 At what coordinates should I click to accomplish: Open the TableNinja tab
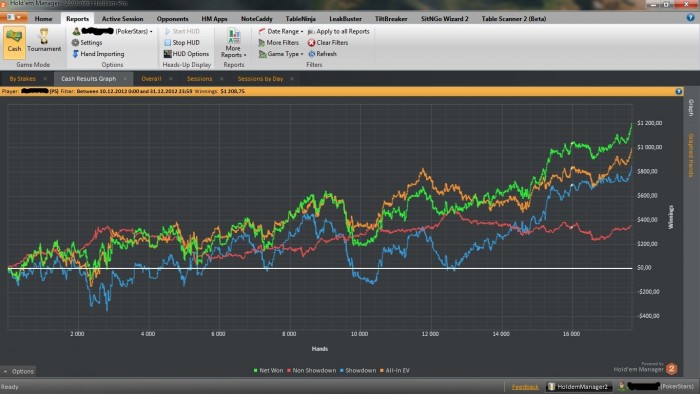point(300,19)
